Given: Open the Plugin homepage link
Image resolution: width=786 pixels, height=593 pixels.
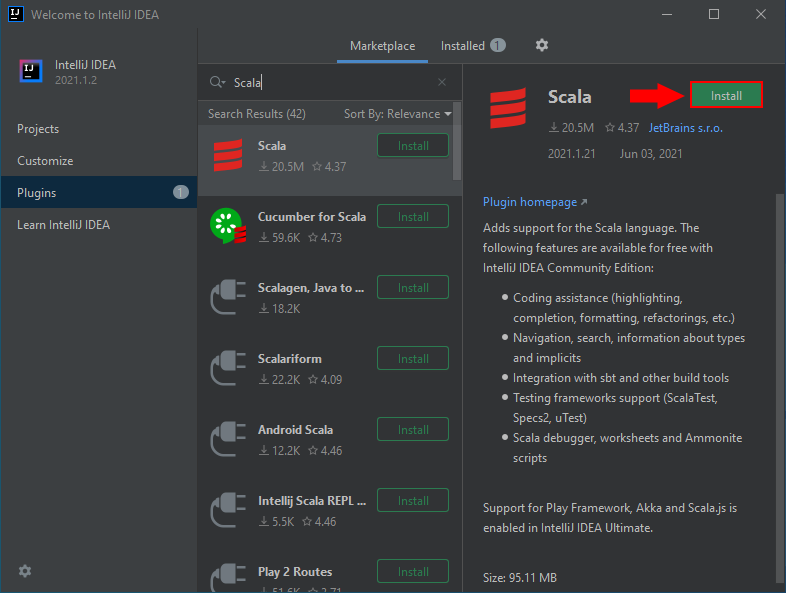Looking at the screenshot, I should click(x=535, y=202).
